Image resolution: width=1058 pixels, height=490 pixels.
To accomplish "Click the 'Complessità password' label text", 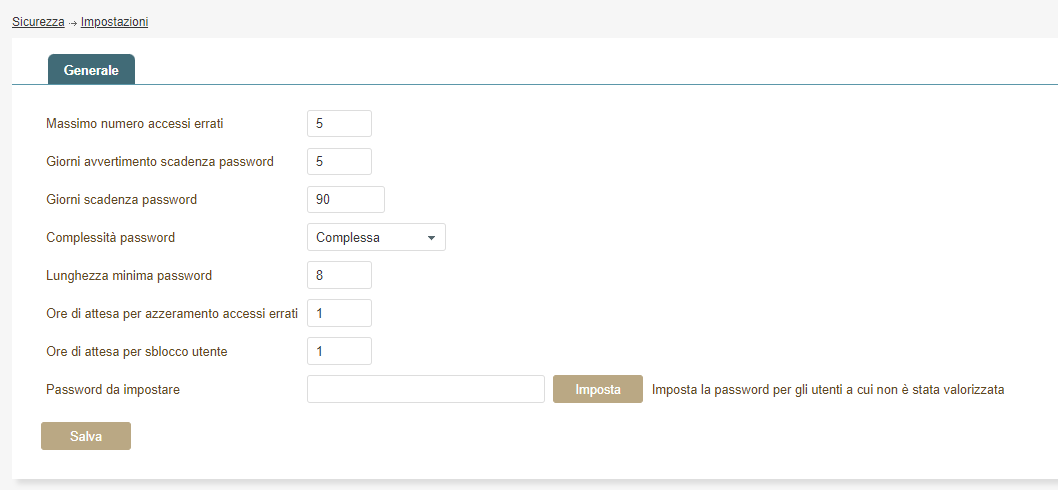I will [111, 238].
